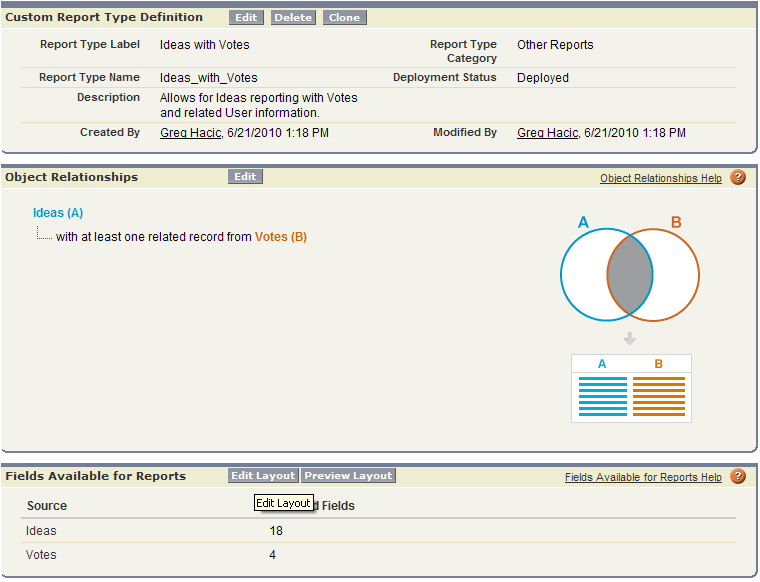The image size is (760, 582).
Task: Click the A/B table result icon
Action: (x=630, y=388)
